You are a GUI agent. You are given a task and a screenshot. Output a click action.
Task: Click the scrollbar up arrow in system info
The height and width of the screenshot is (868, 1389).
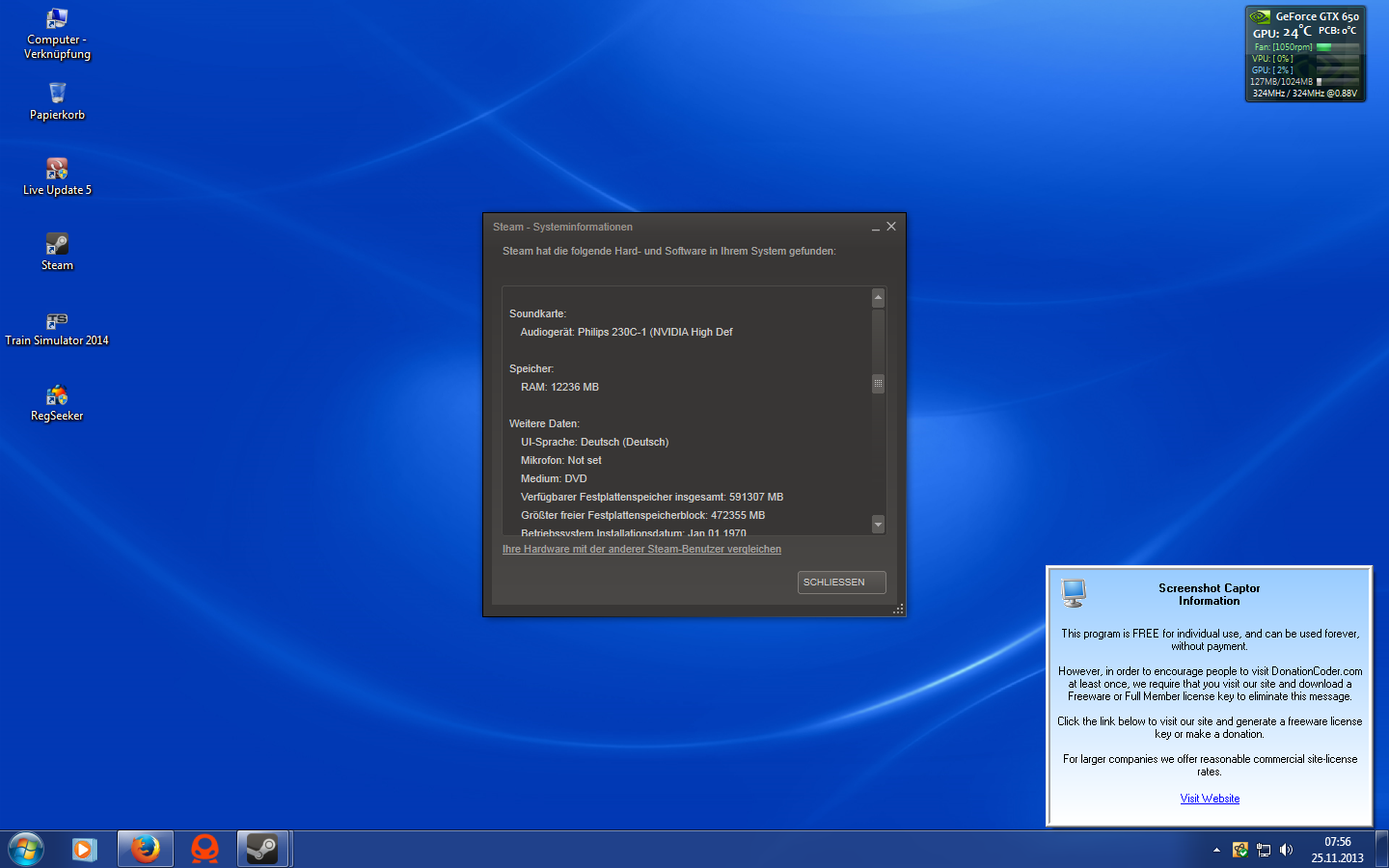click(878, 297)
